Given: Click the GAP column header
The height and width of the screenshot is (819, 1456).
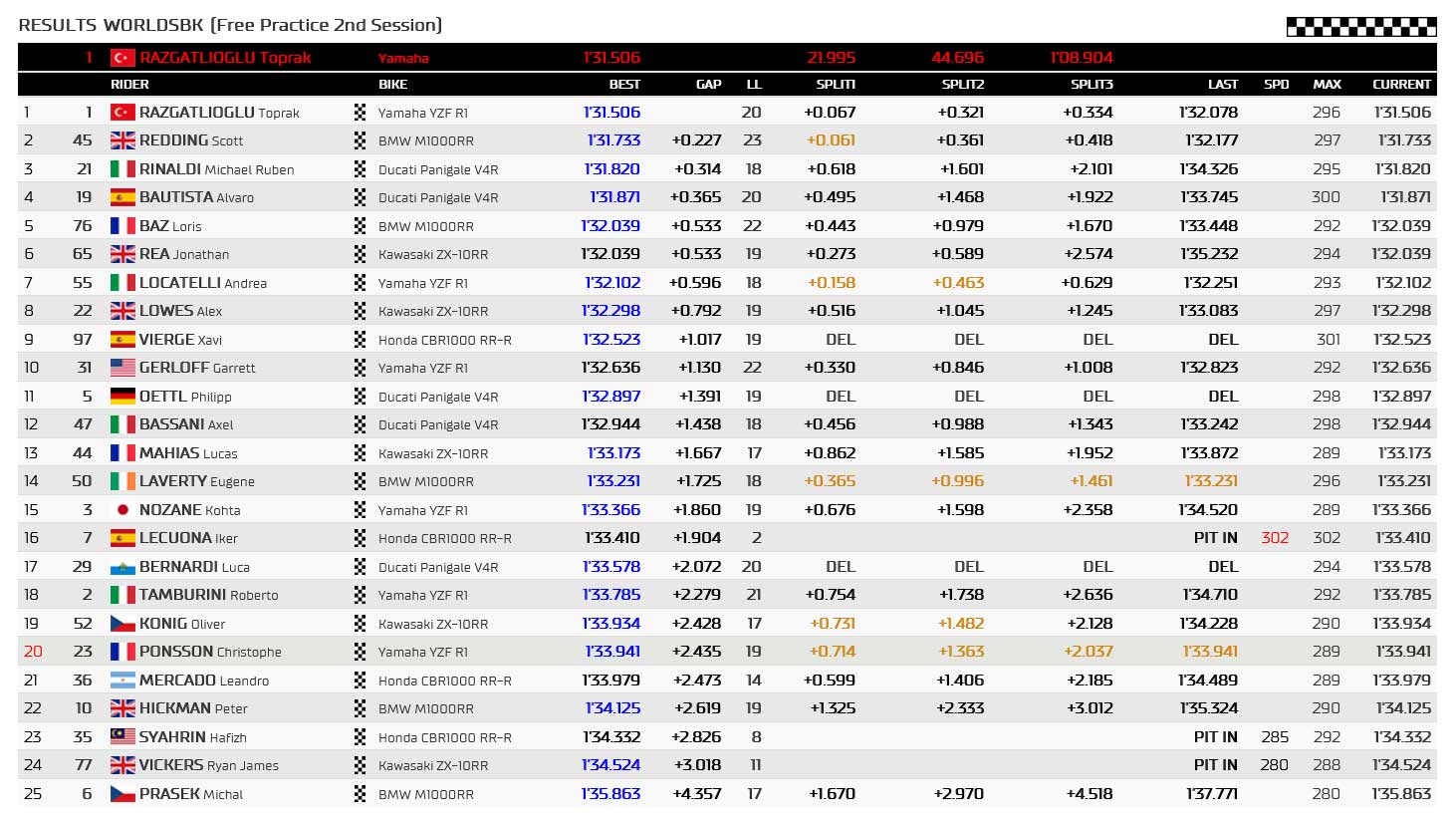Looking at the screenshot, I should pyautogui.click(x=708, y=85).
